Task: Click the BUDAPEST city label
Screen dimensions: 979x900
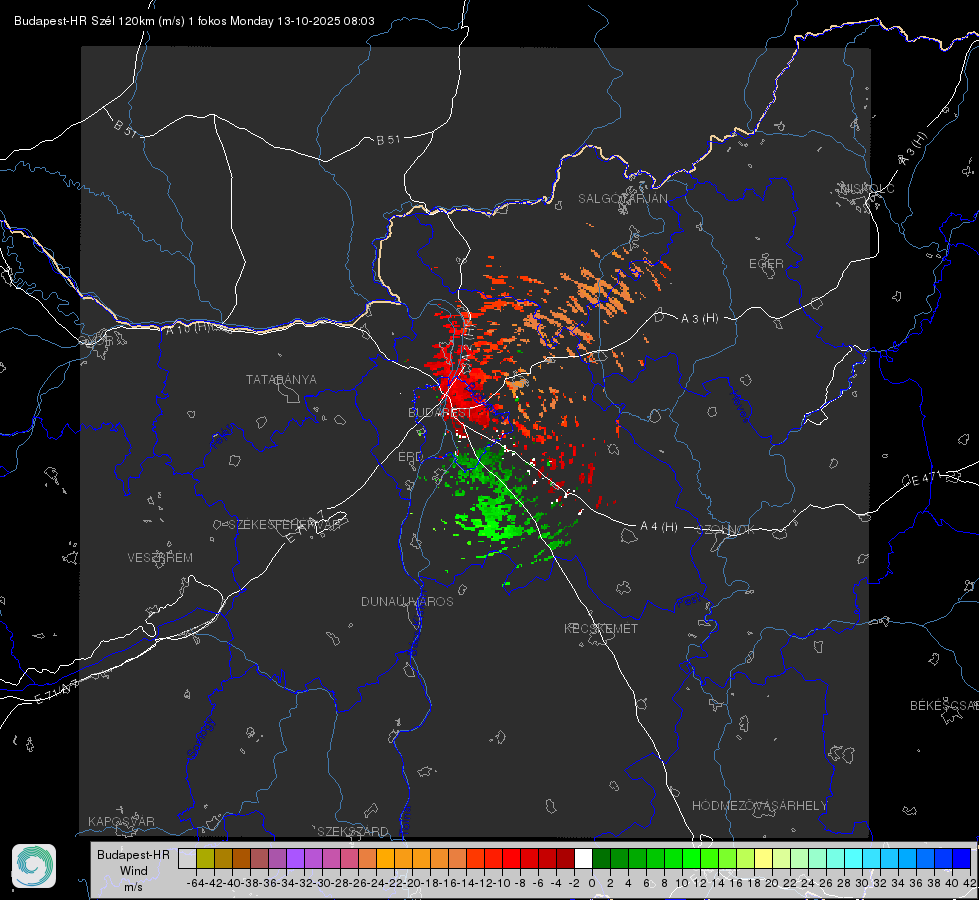Action: pos(440,412)
